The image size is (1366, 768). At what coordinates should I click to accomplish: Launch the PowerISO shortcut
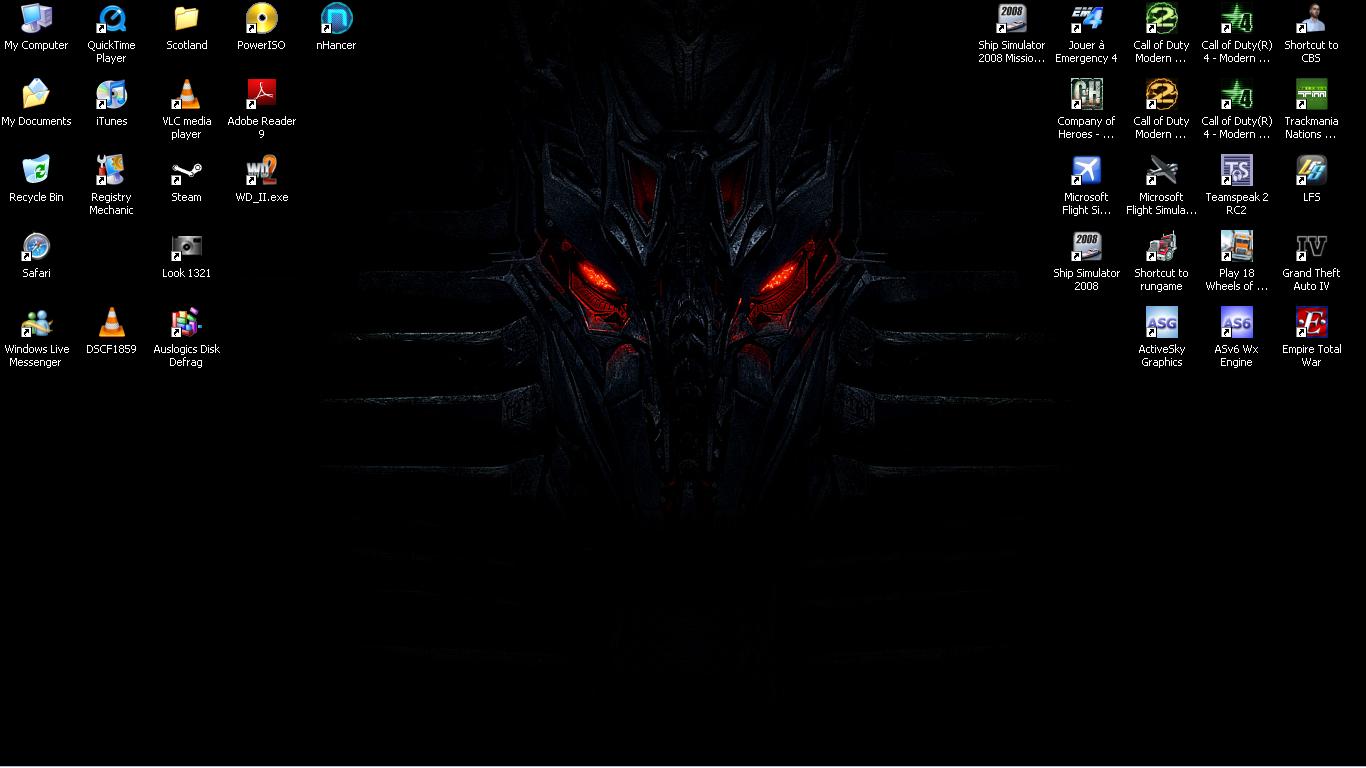point(261,19)
